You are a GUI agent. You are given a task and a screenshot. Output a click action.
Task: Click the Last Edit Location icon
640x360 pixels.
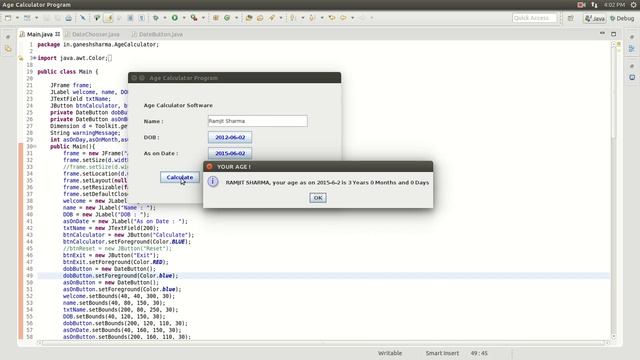tap(332, 18)
